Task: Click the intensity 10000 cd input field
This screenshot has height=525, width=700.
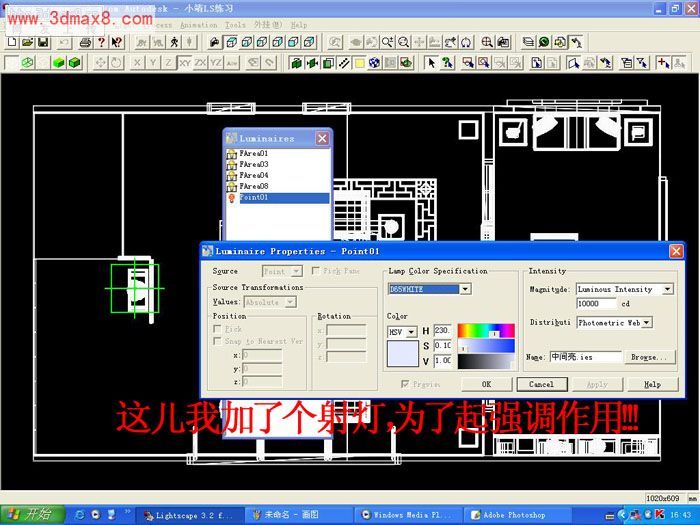Action: [597, 304]
